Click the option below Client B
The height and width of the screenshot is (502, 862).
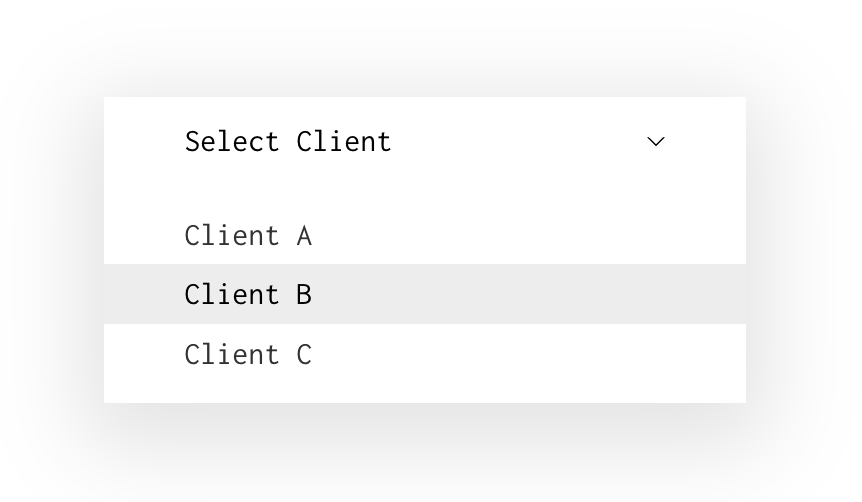pos(248,355)
